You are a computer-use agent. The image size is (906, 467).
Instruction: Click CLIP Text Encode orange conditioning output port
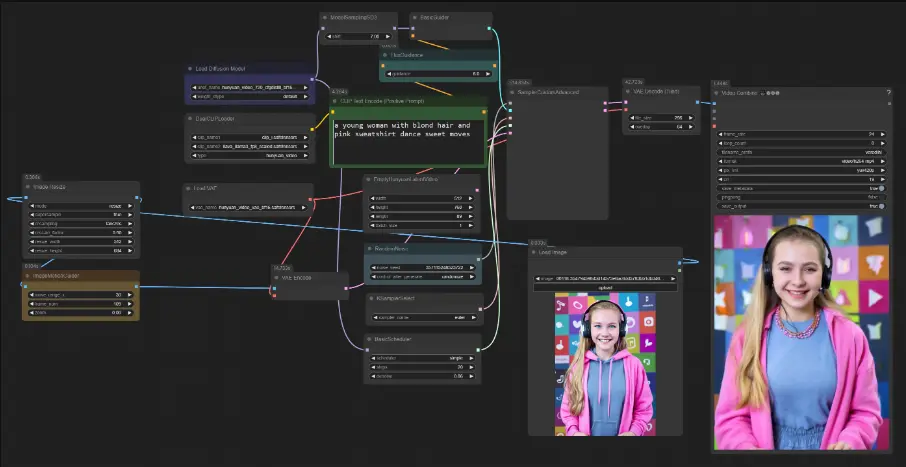pos(483,112)
